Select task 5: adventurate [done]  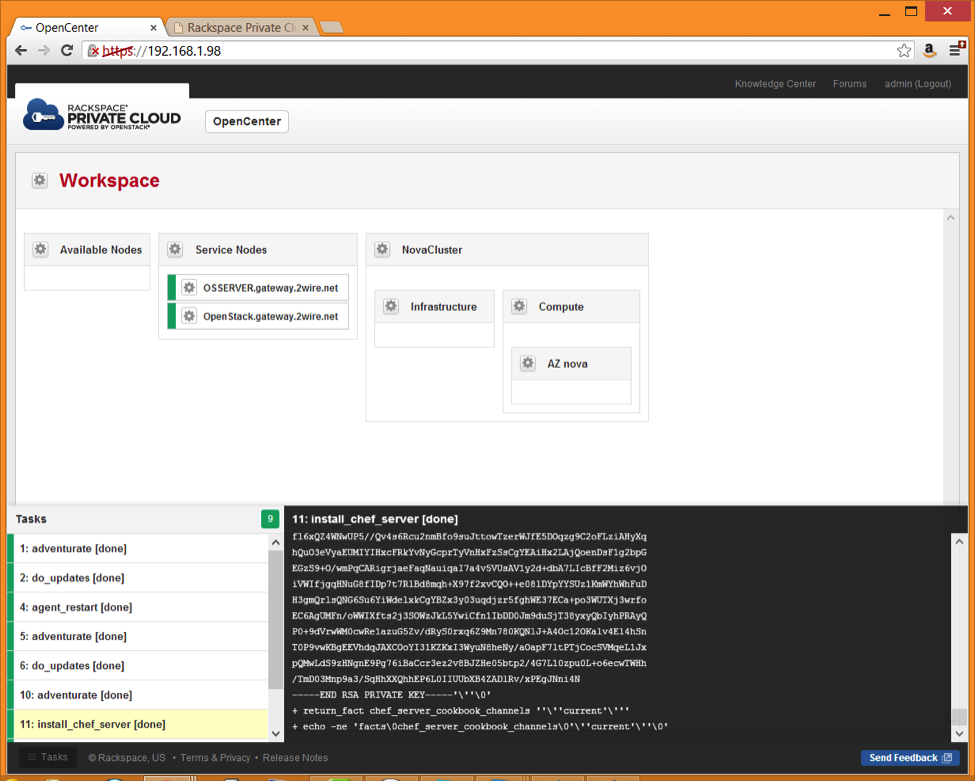click(138, 636)
